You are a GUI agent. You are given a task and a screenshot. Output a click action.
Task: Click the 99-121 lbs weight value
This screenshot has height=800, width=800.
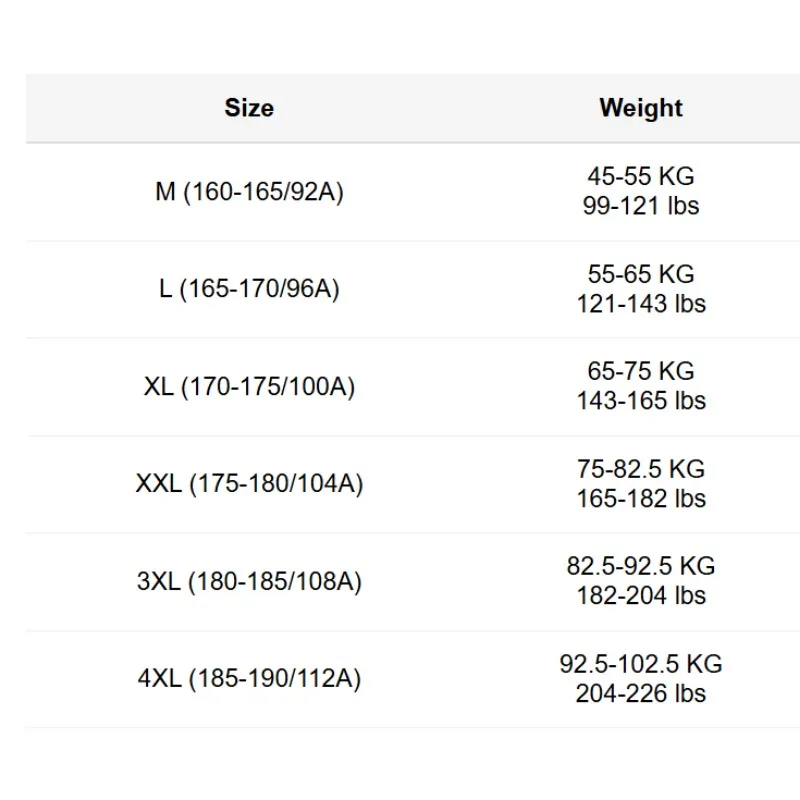pyautogui.click(x=641, y=206)
